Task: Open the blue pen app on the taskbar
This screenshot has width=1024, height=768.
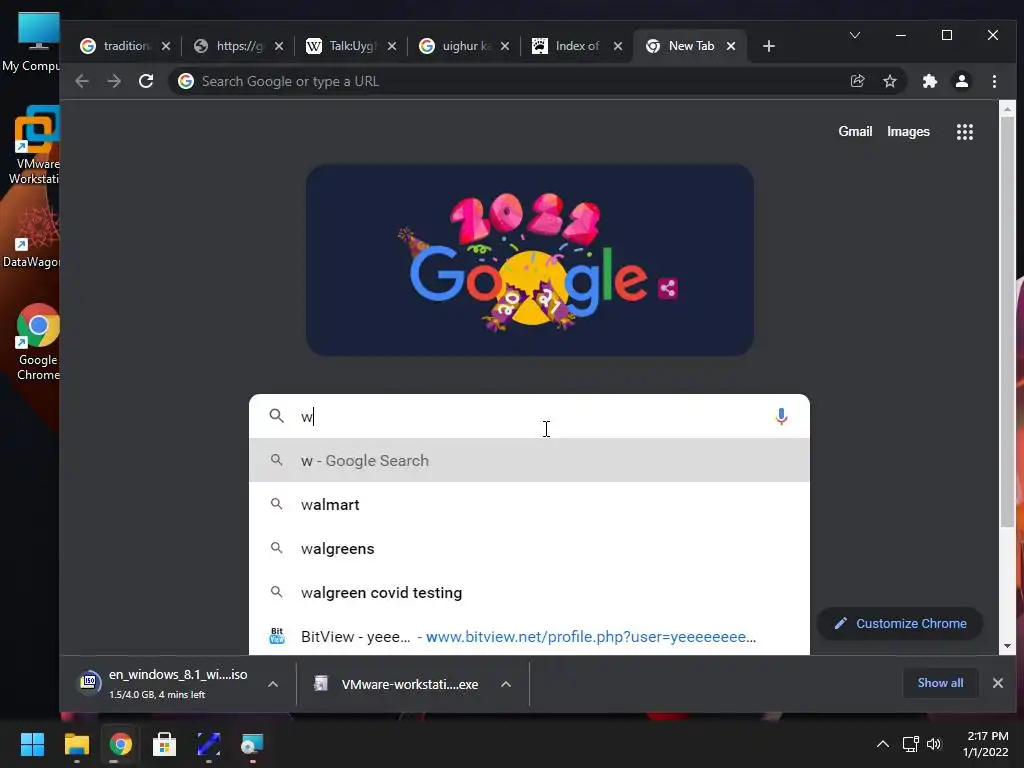Action: (x=209, y=744)
